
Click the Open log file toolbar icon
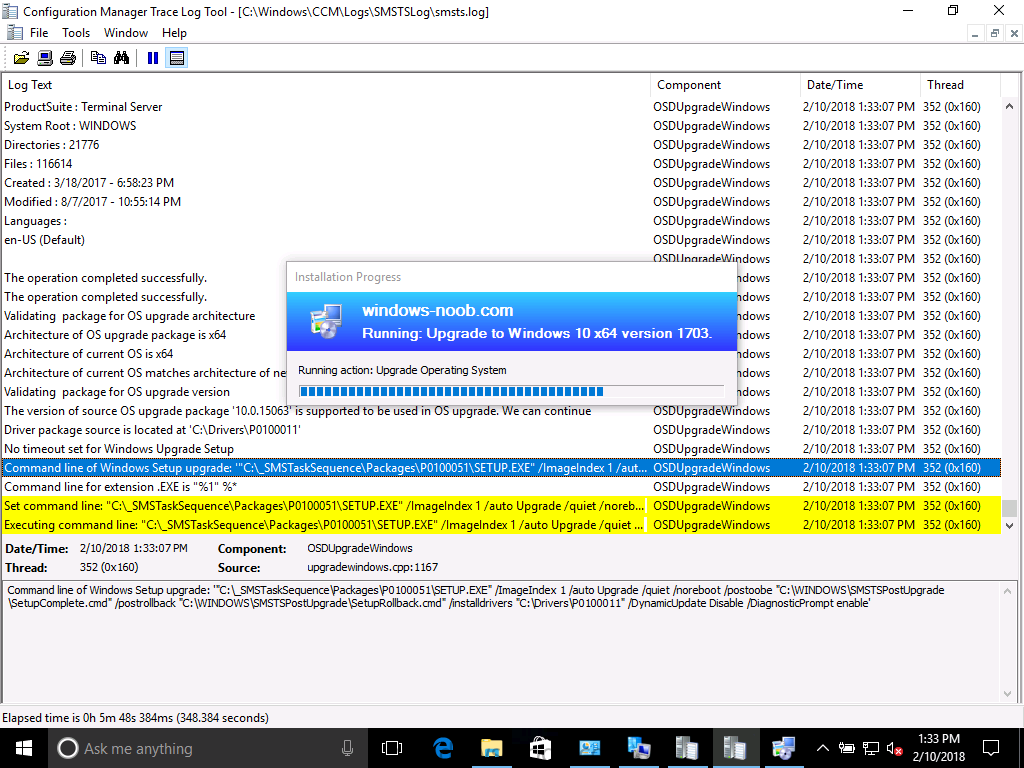point(21,58)
